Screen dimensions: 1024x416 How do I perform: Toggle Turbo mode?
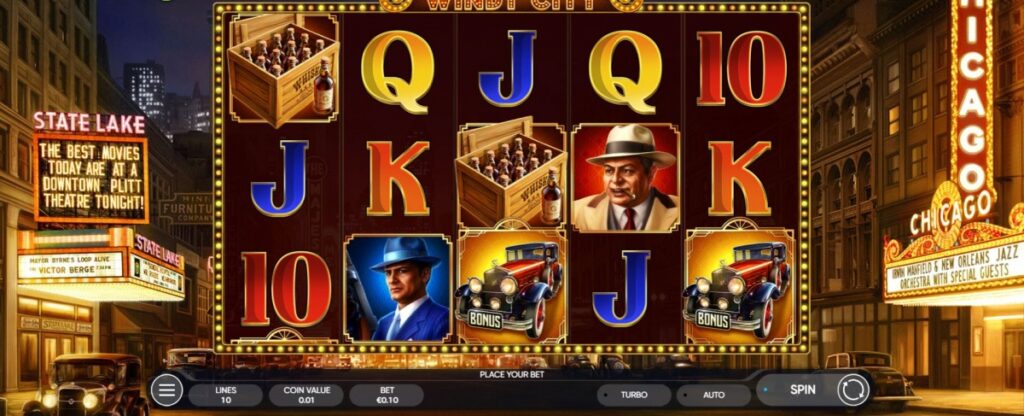[x=634, y=395]
